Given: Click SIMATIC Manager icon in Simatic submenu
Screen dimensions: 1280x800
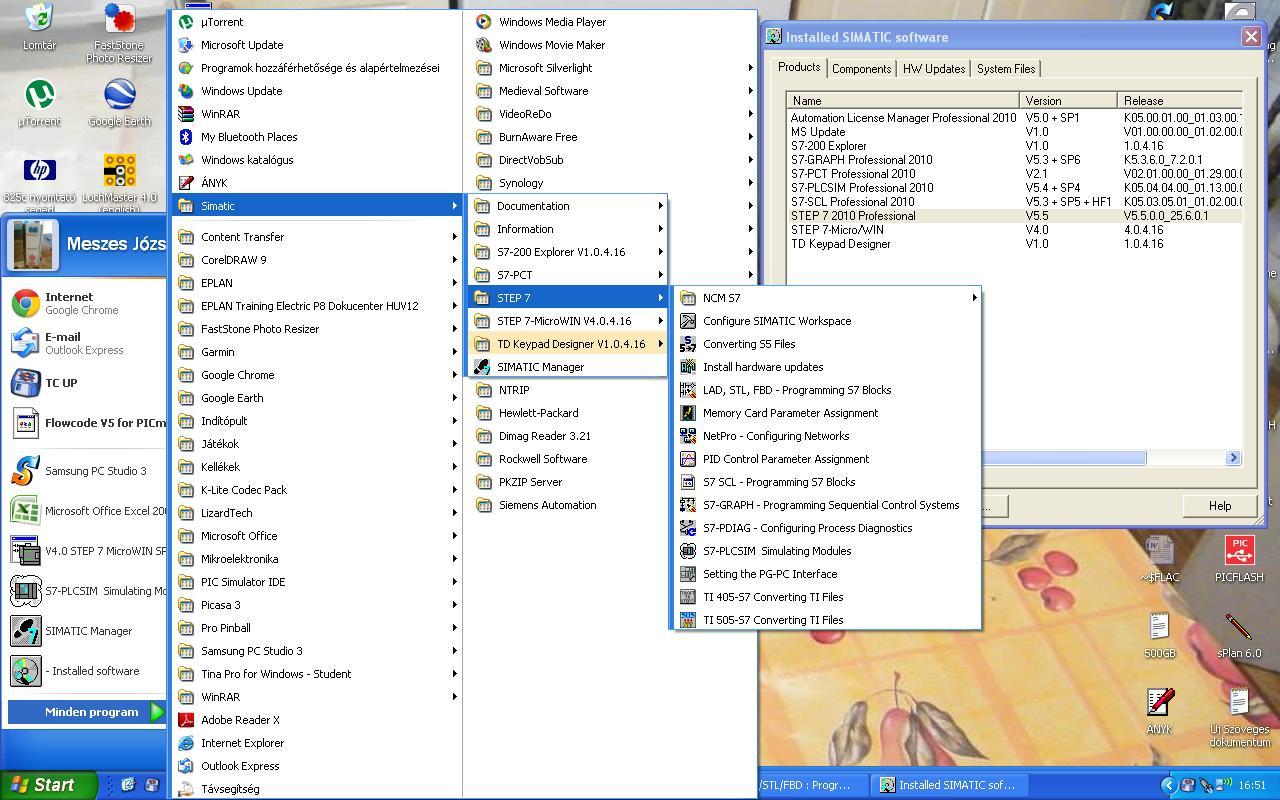Looking at the screenshot, I should (482, 367).
